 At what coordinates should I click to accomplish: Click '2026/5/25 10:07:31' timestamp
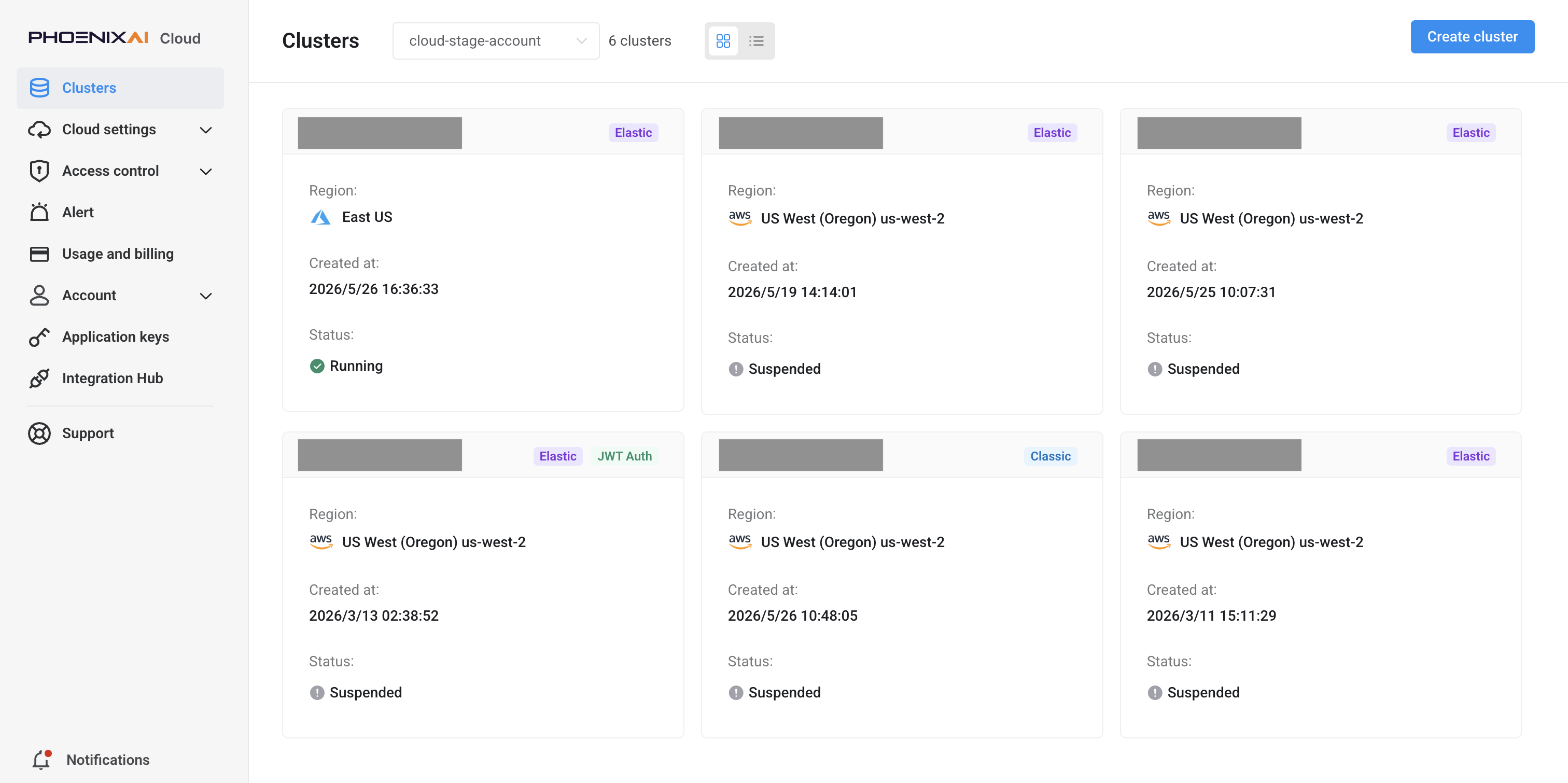(1211, 291)
